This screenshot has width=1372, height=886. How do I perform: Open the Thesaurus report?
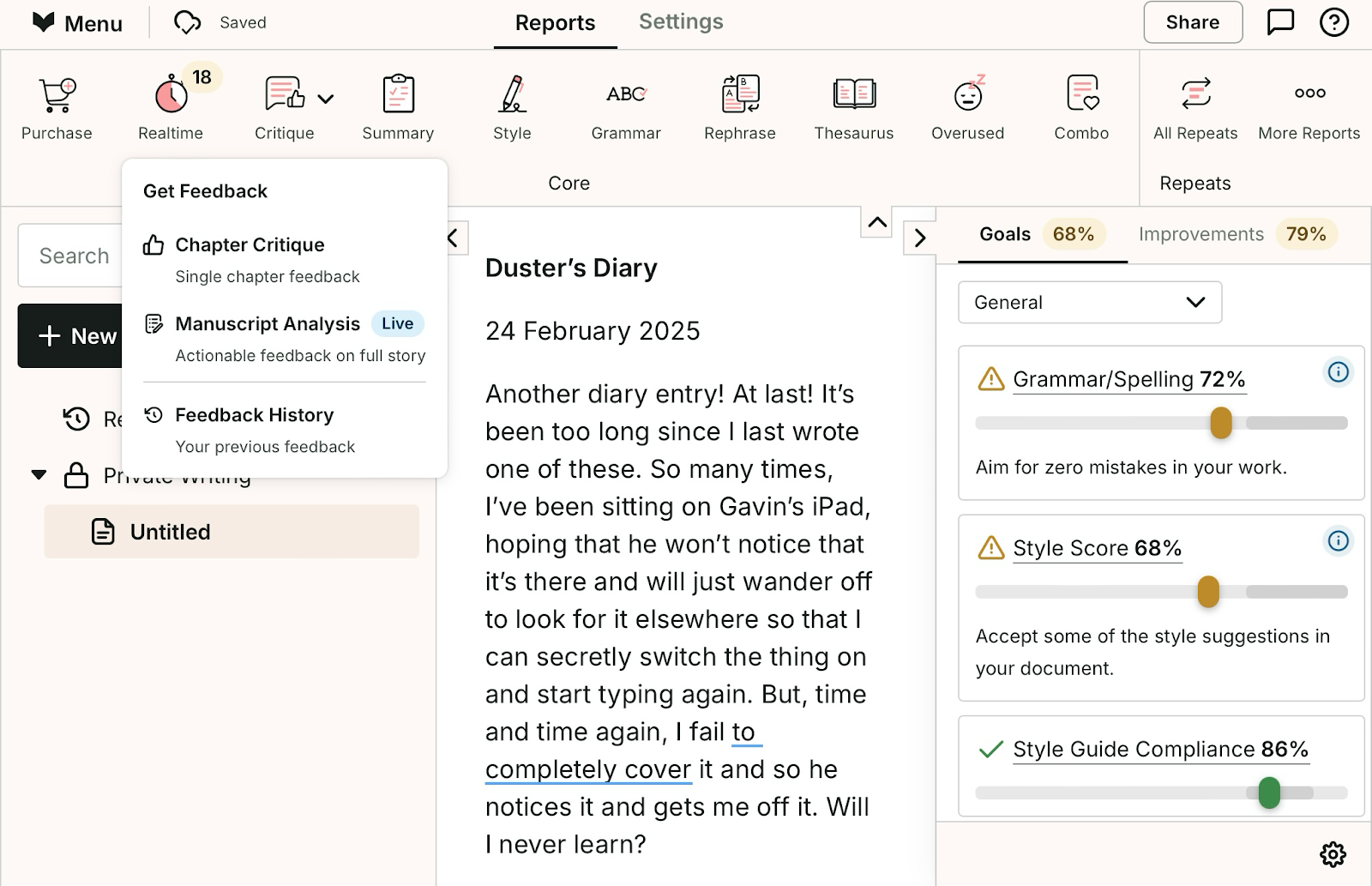[853, 103]
